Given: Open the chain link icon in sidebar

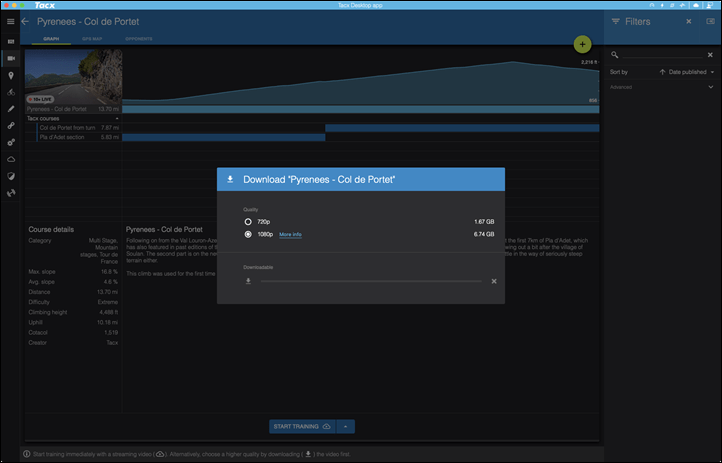Looking at the screenshot, I should tap(11, 126).
